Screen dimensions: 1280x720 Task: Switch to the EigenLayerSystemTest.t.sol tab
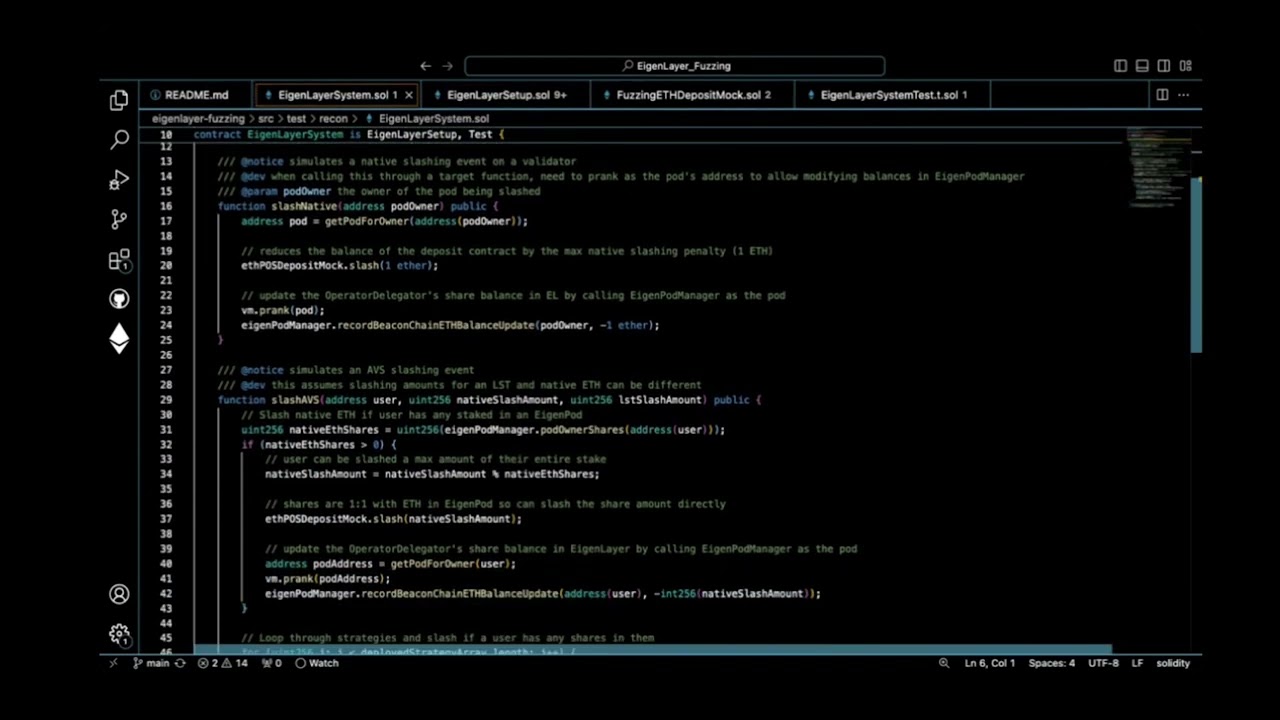[893, 95]
